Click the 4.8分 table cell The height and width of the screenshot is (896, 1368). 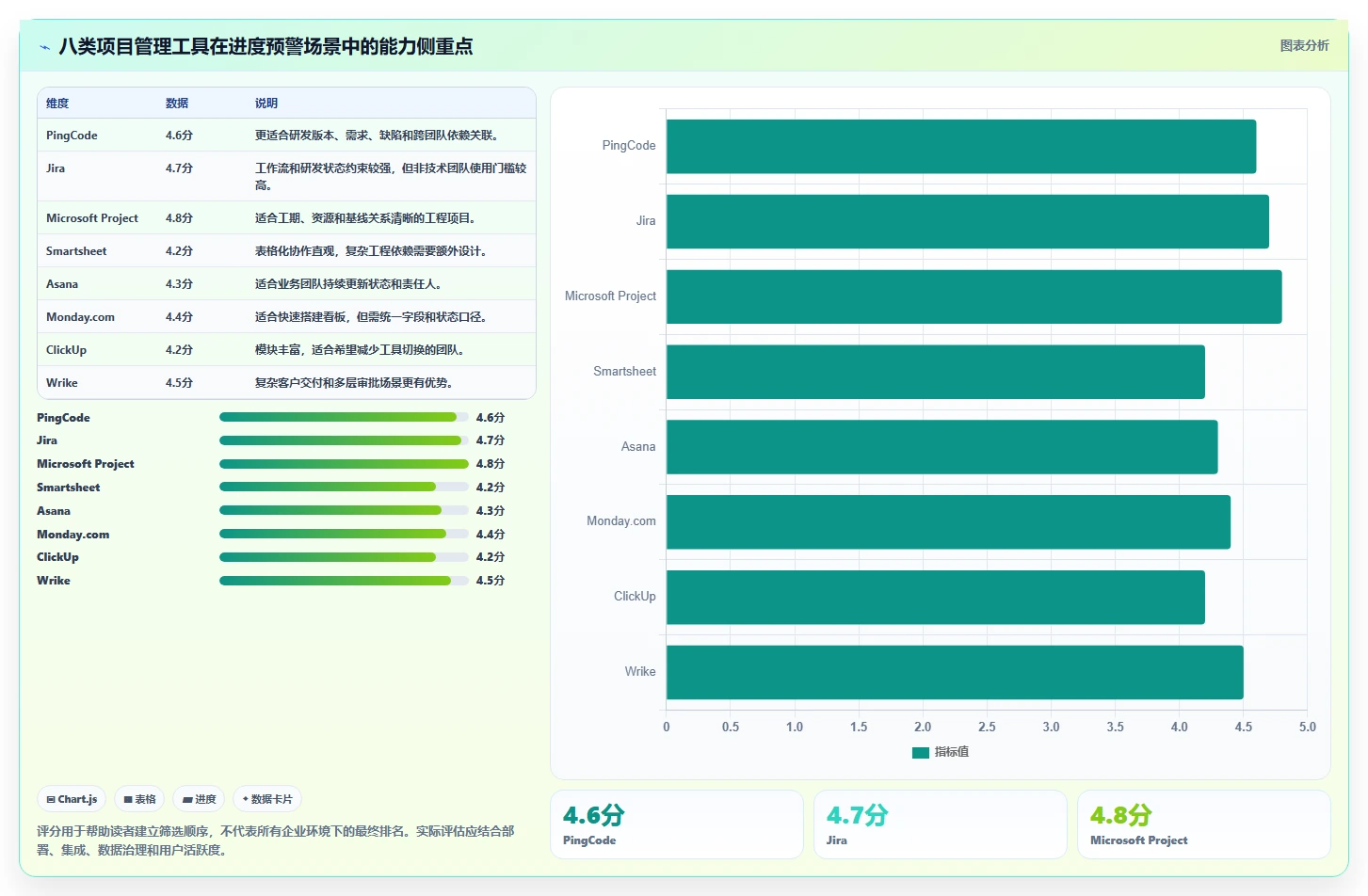179,218
